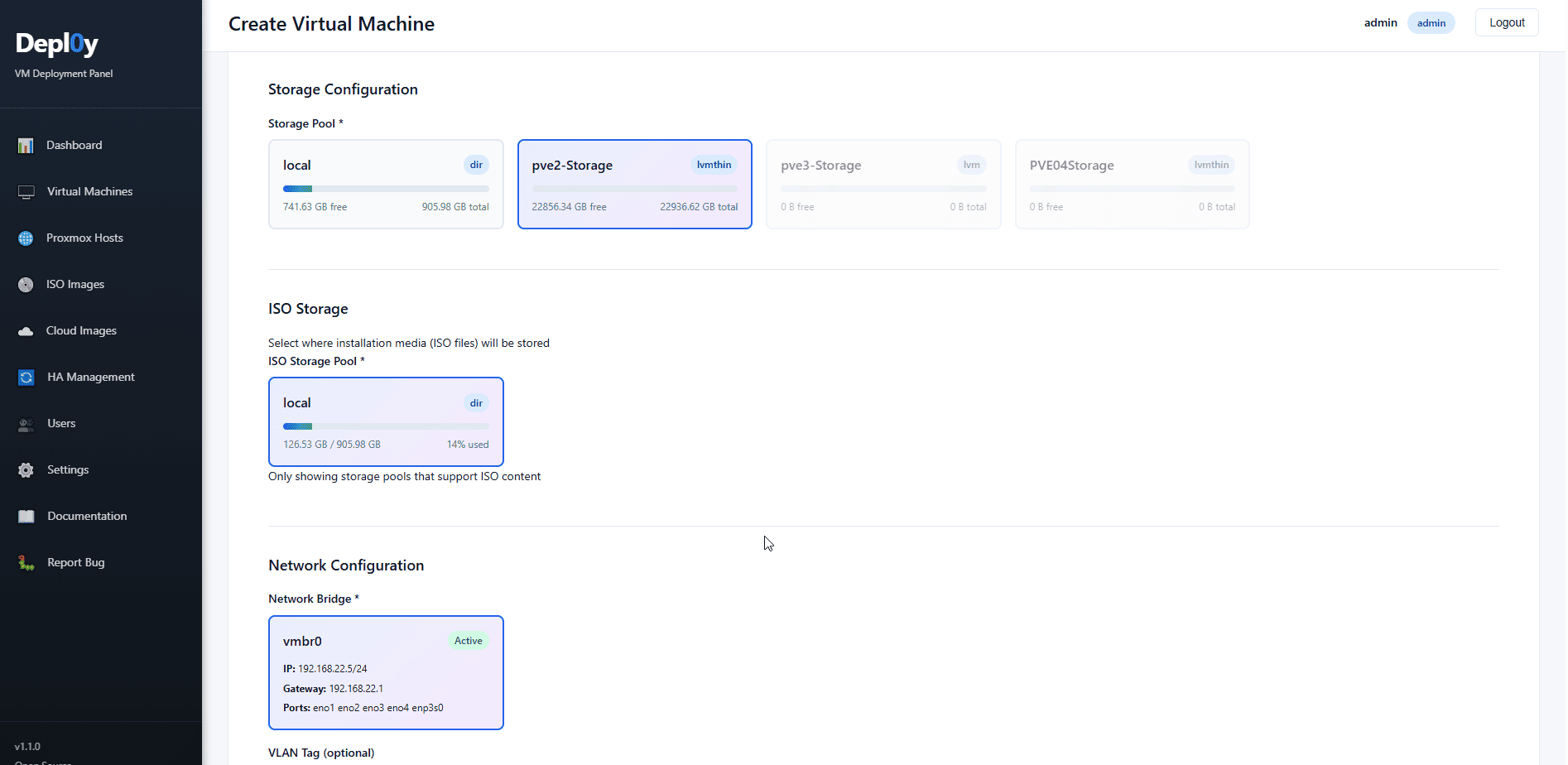Click the Storage Configuration heading

pyautogui.click(x=343, y=89)
